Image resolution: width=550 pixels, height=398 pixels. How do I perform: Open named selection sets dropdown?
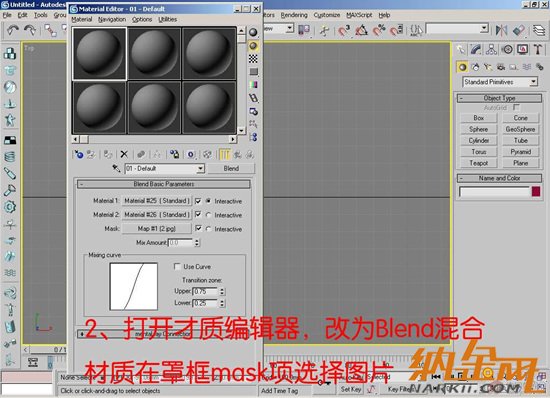pos(484,28)
